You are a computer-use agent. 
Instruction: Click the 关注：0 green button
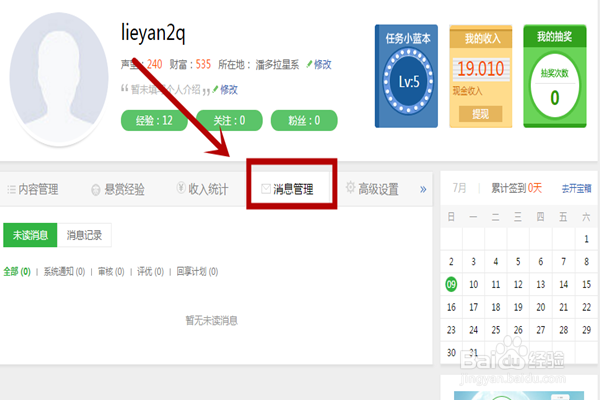229,121
